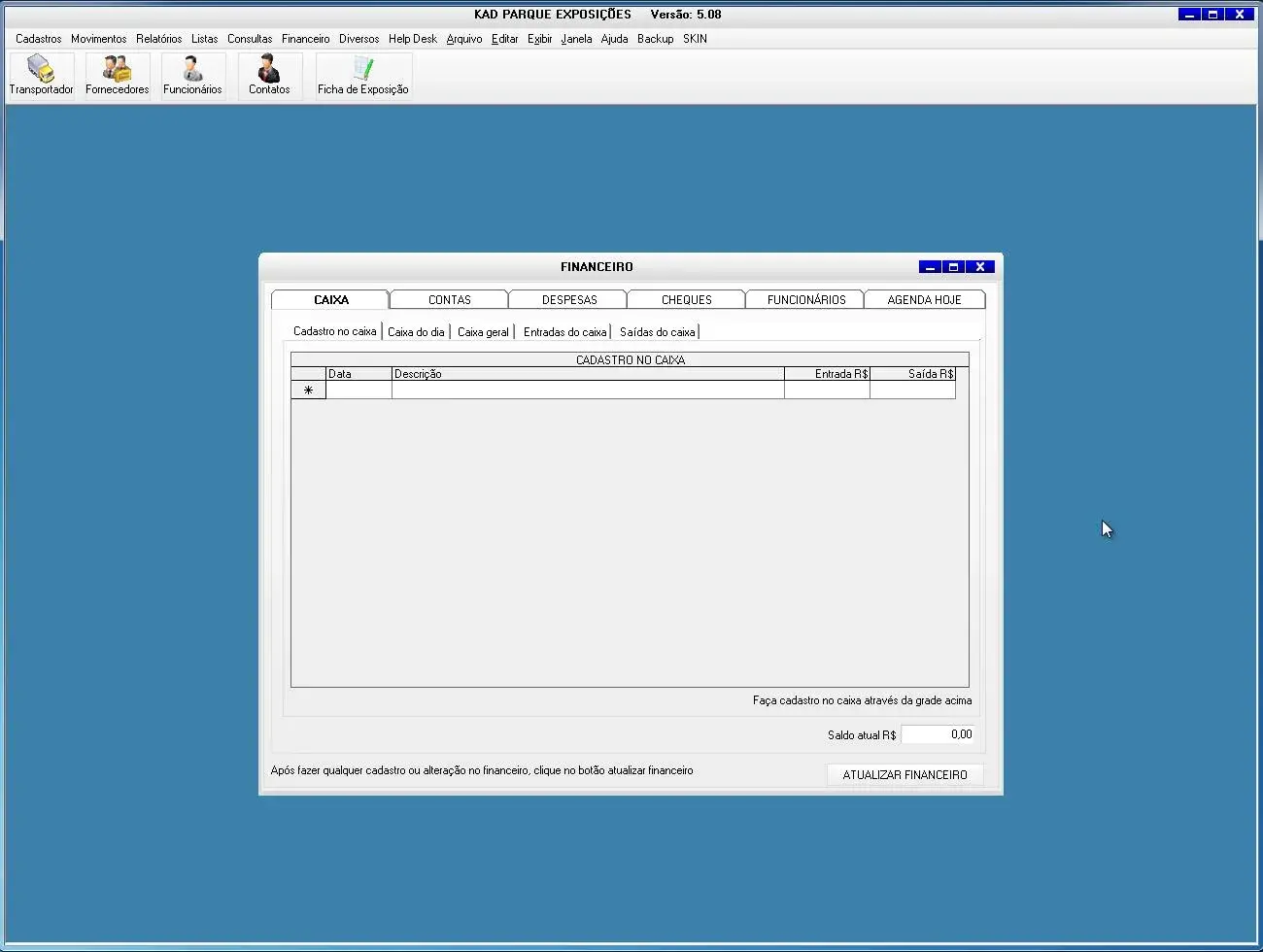Select the Caixa do dia subtab
Image resolution: width=1263 pixels, height=952 pixels.
[416, 331]
